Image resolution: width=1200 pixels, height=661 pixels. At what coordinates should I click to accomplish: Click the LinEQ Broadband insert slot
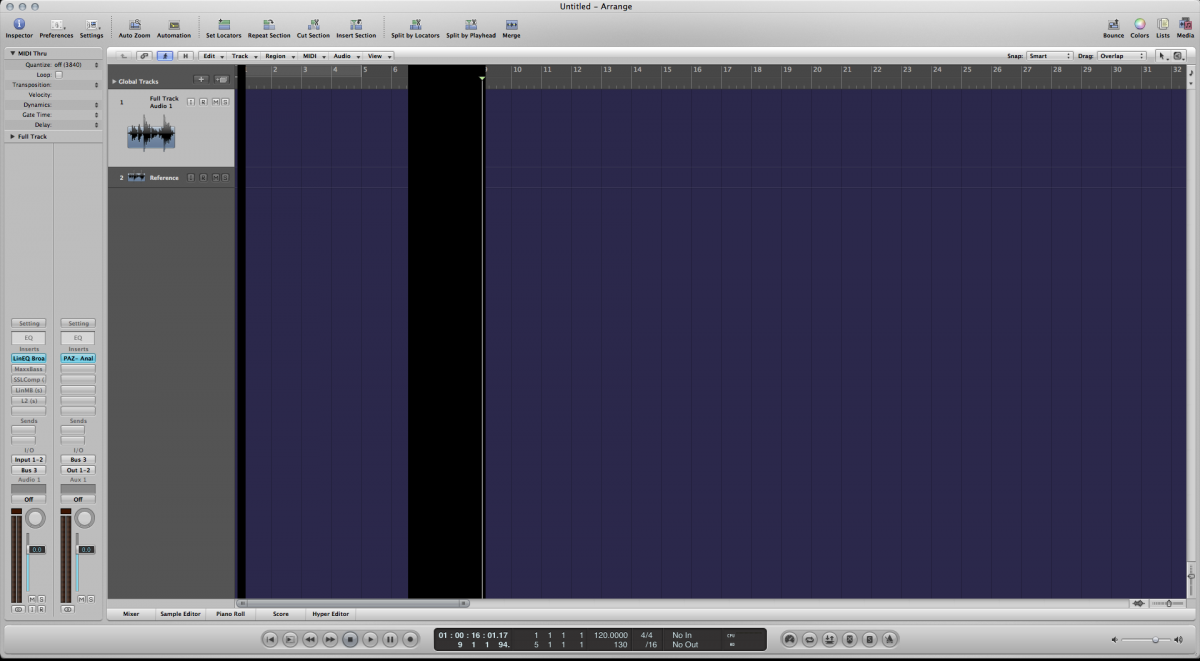point(28,358)
